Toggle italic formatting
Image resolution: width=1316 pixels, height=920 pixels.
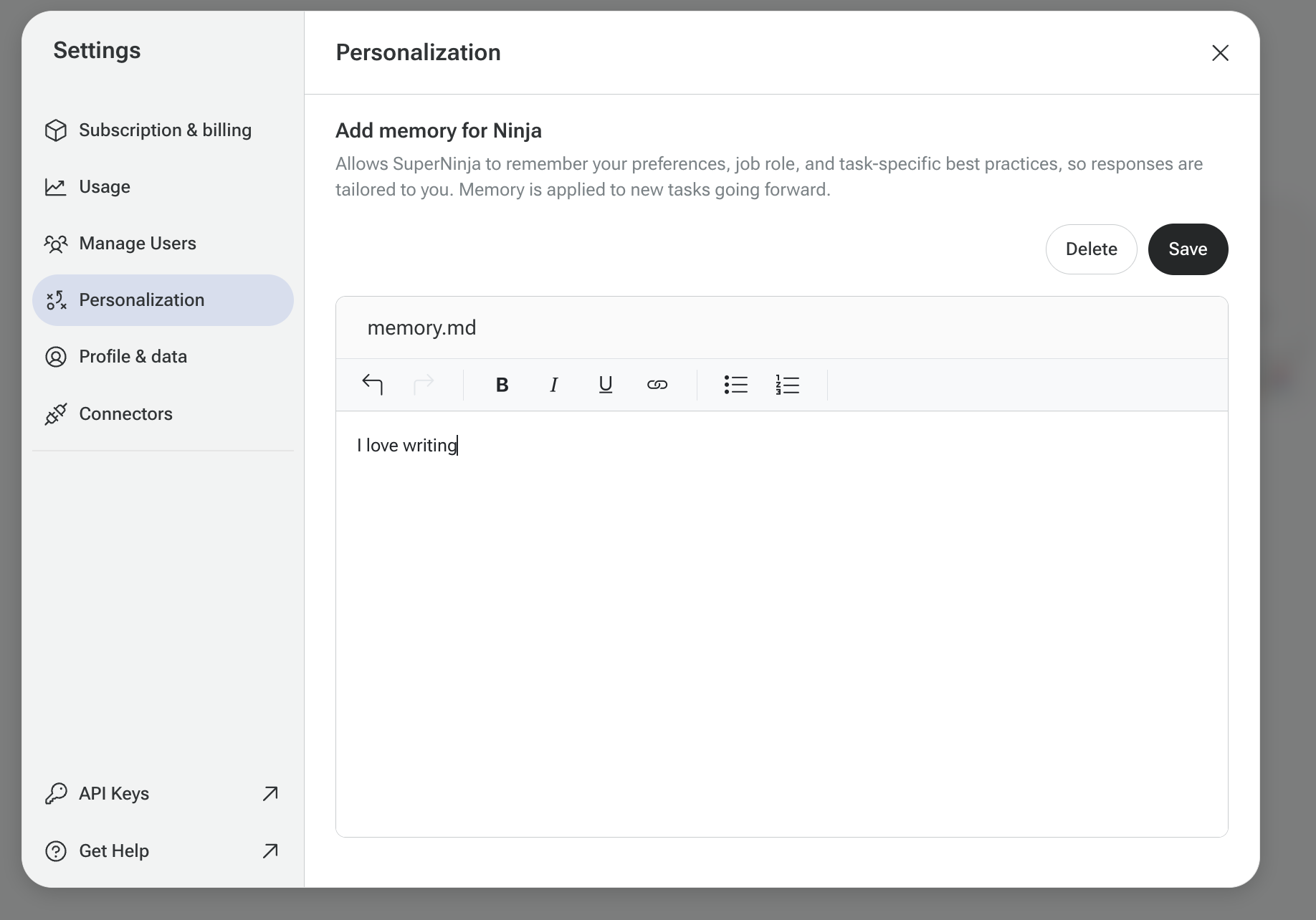pyautogui.click(x=554, y=385)
